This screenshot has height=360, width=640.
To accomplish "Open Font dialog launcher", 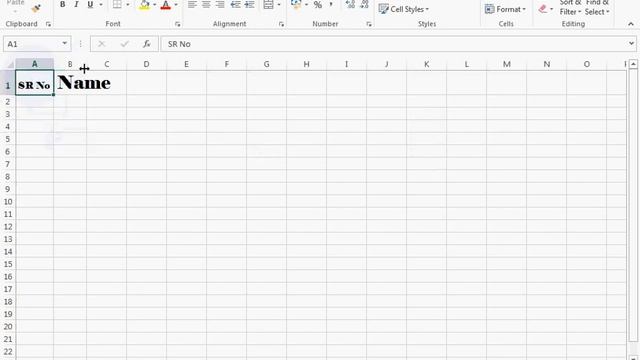I will coord(178,24).
